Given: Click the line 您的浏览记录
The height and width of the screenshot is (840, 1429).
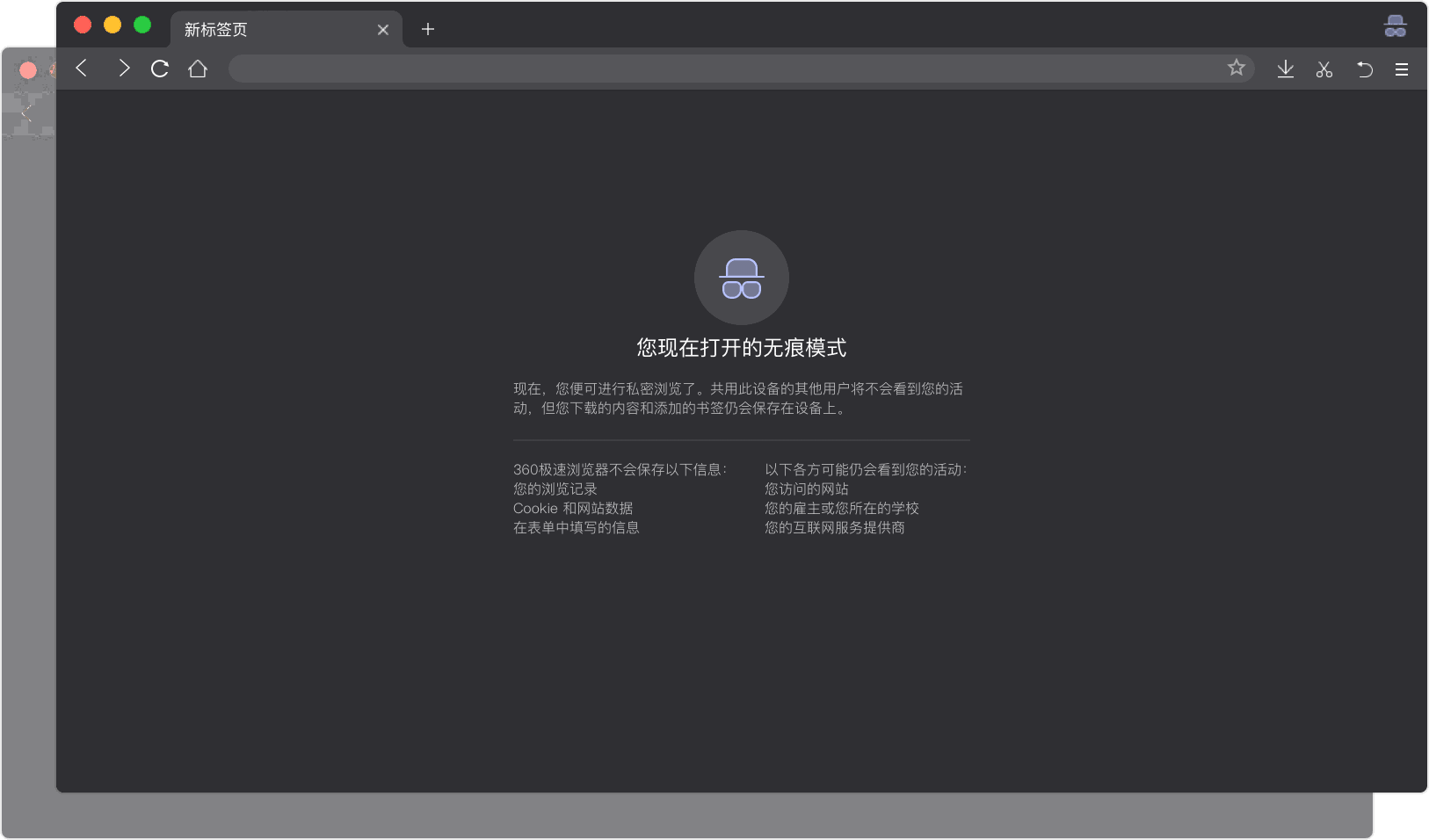Looking at the screenshot, I should [555, 489].
